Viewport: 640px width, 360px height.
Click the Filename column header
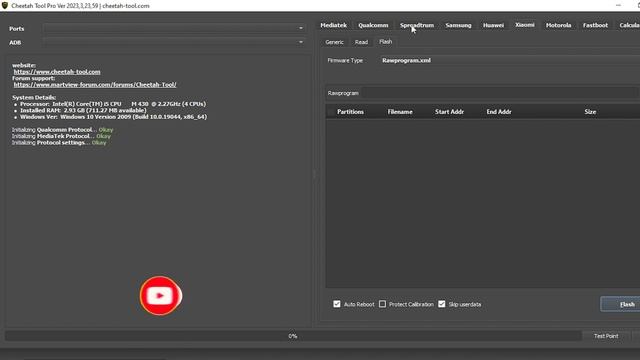[400, 112]
